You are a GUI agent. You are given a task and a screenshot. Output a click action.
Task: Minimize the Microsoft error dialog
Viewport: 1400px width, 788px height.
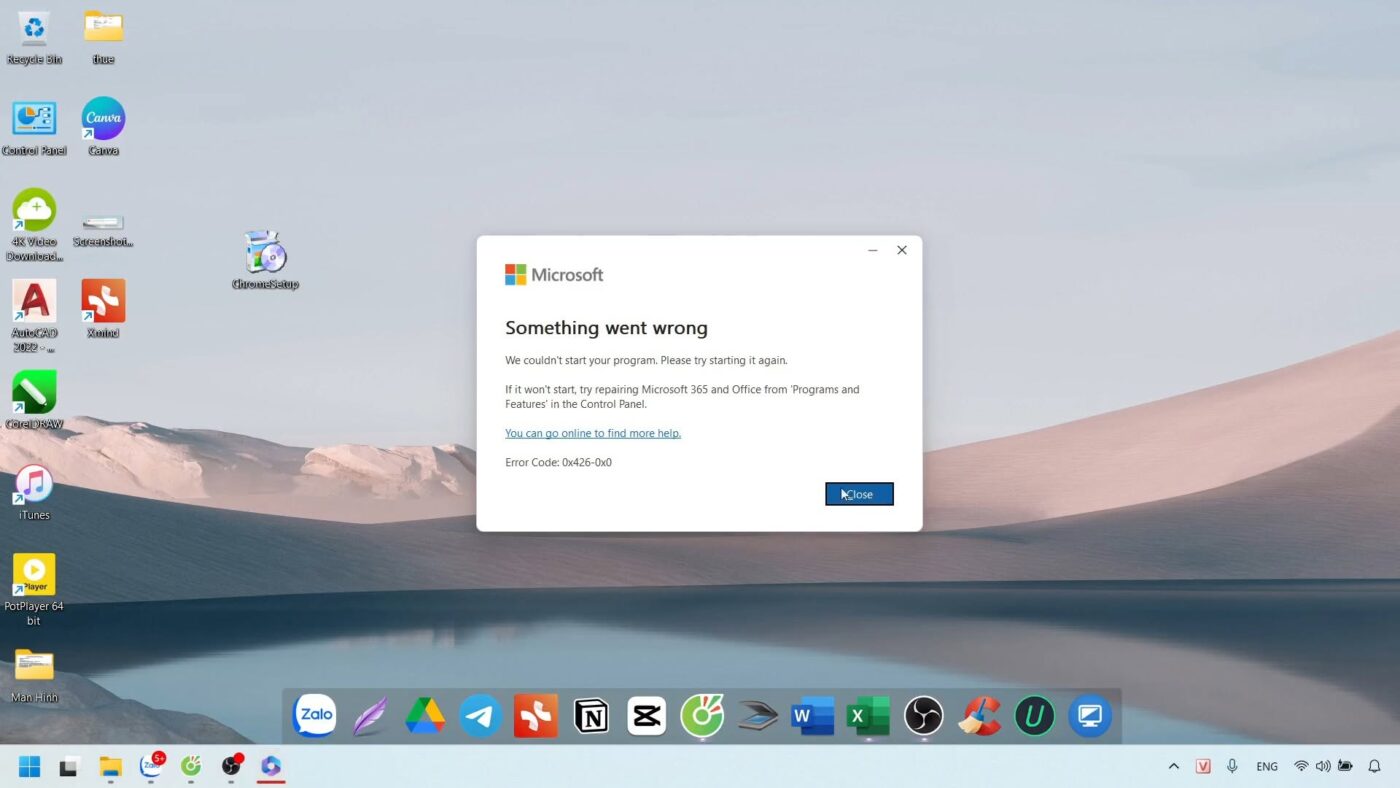coord(873,250)
